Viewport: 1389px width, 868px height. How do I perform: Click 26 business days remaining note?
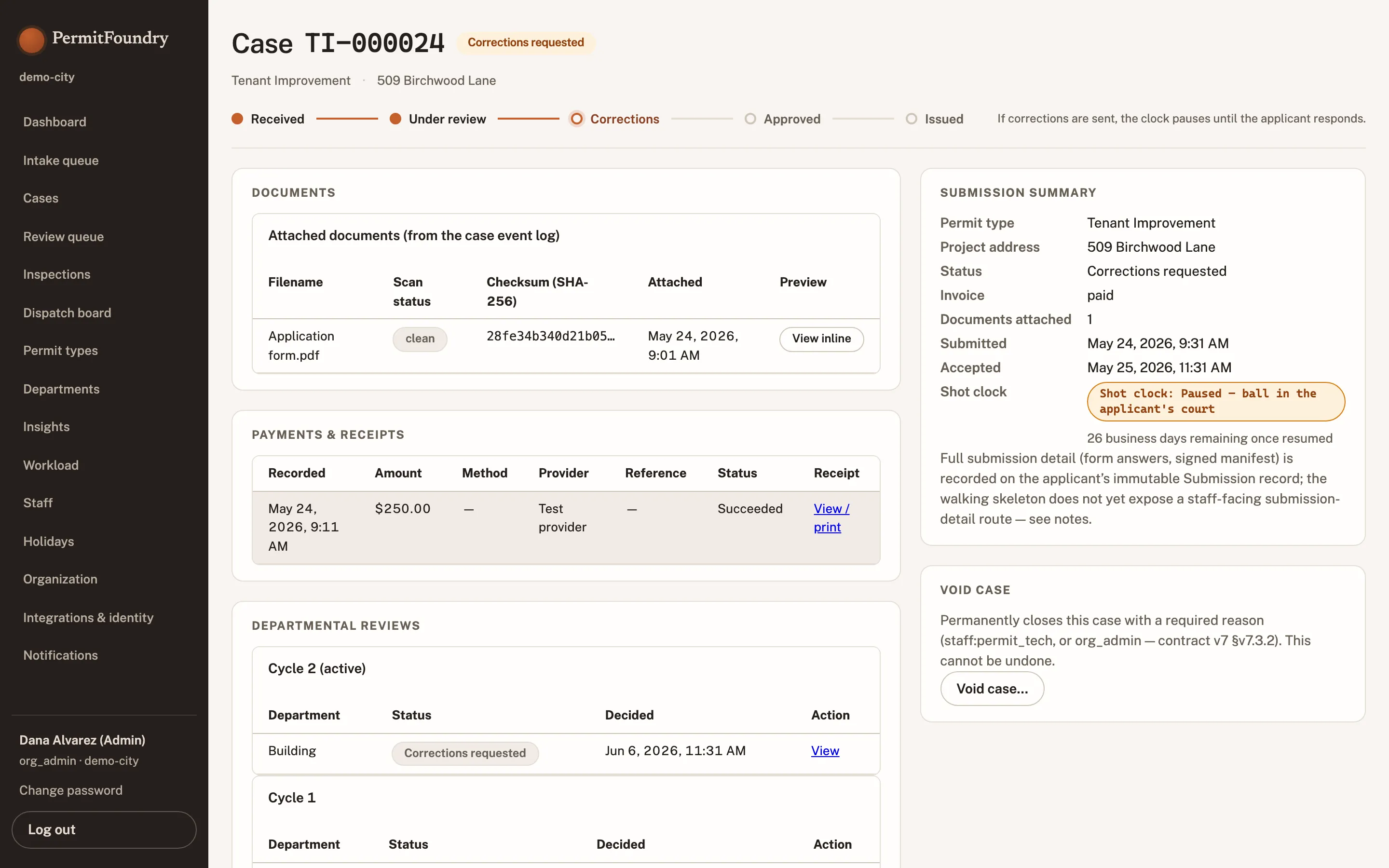coord(1210,438)
